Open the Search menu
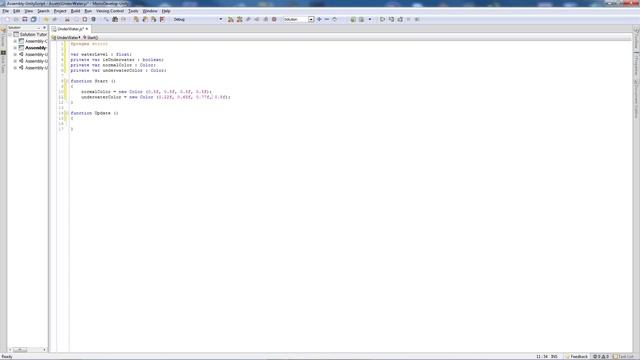The width and height of the screenshot is (640, 360). tap(43, 11)
